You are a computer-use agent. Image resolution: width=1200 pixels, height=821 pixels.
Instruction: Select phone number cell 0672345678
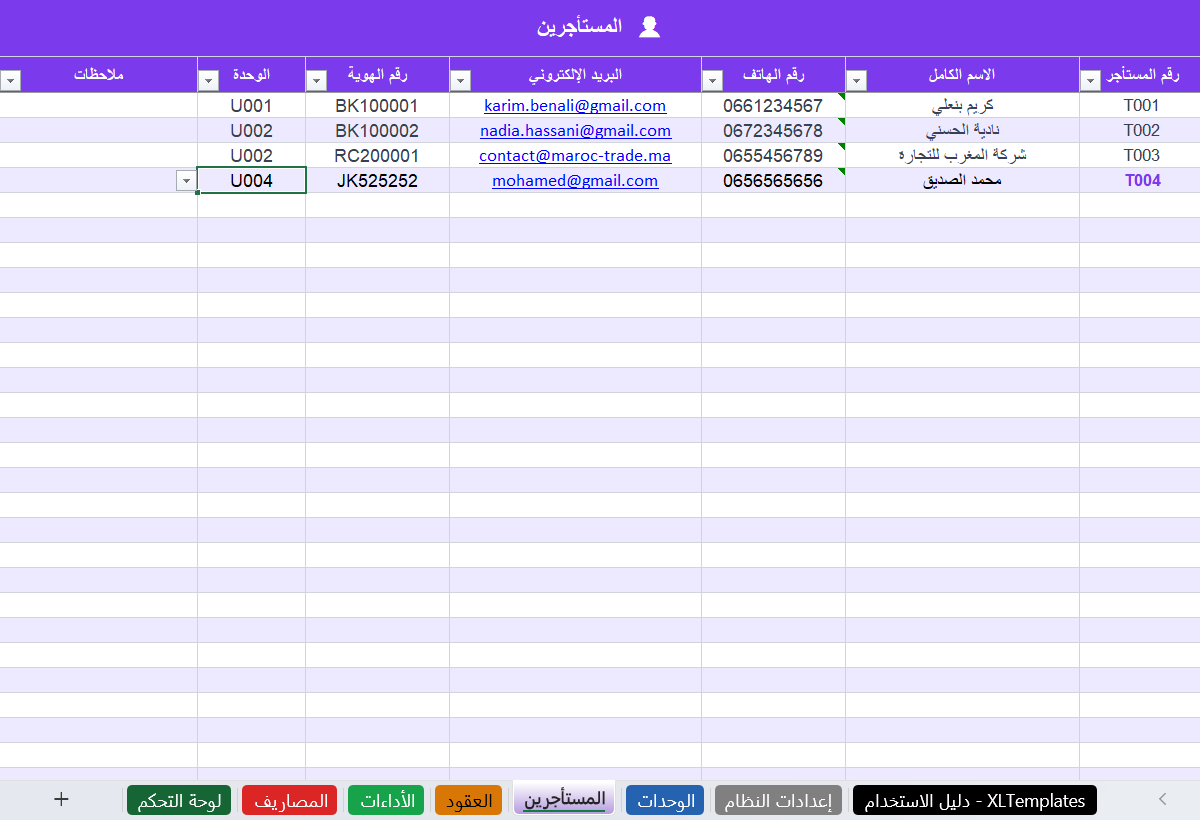click(x=773, y=130)
